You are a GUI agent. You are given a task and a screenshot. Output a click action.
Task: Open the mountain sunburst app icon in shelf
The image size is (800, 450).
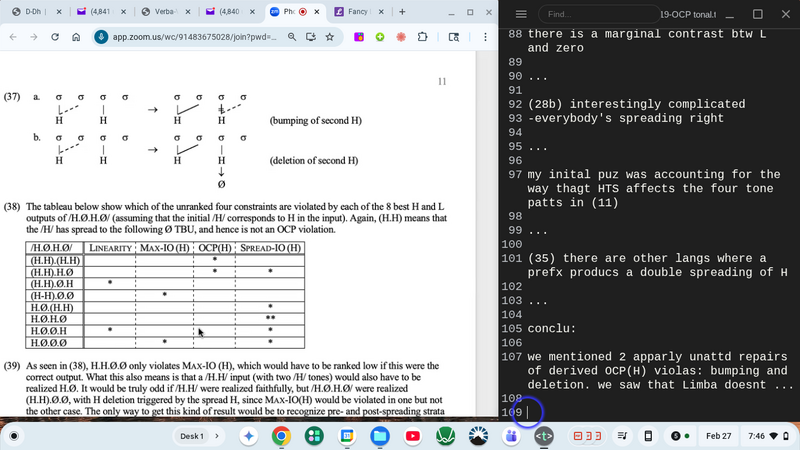point(478,436)
